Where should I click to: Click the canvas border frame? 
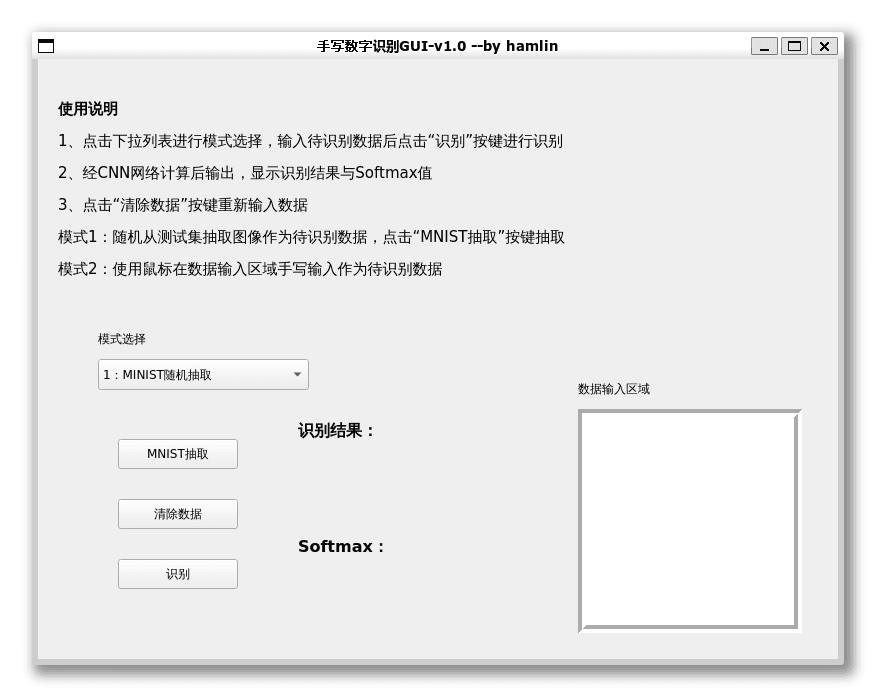[x=688, y=409]
